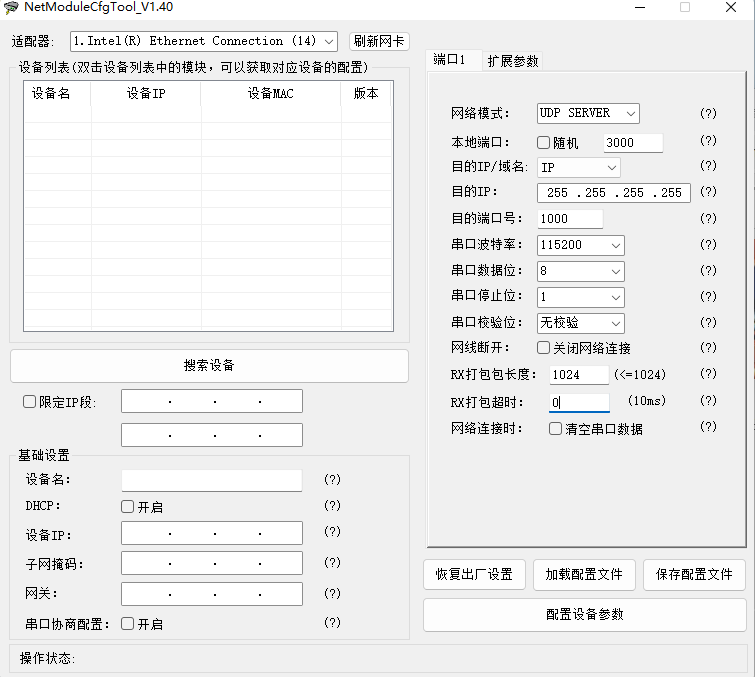
Task: Click the (?) help icon beside 目的IP
Action: click(x=708, y=192)
